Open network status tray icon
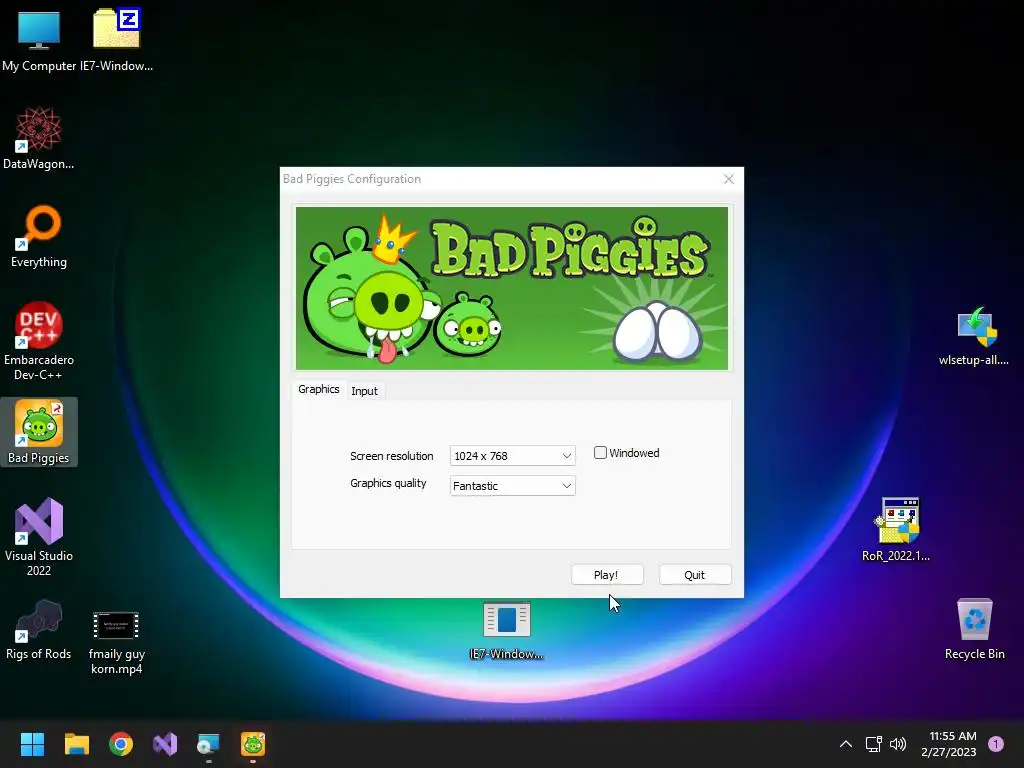Image resolution: width=1024 pixels, height=768 pixels. pyautogui.click(x=873, y=744)
